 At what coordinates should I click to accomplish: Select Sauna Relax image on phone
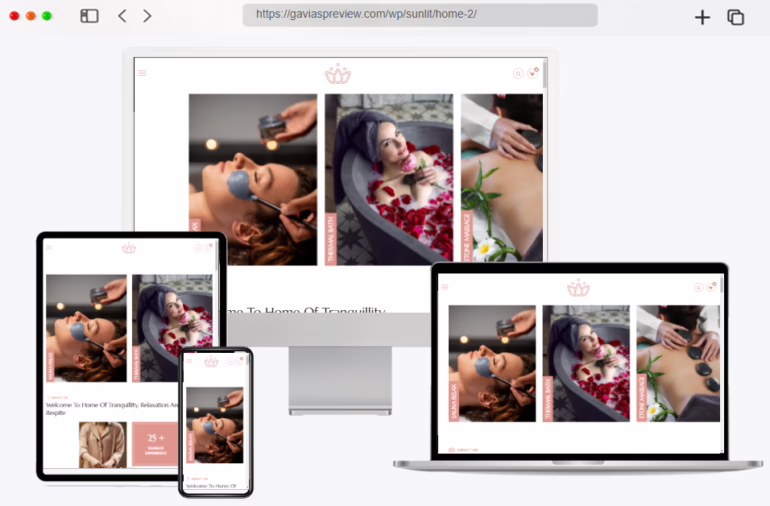[x=215, y=425]
